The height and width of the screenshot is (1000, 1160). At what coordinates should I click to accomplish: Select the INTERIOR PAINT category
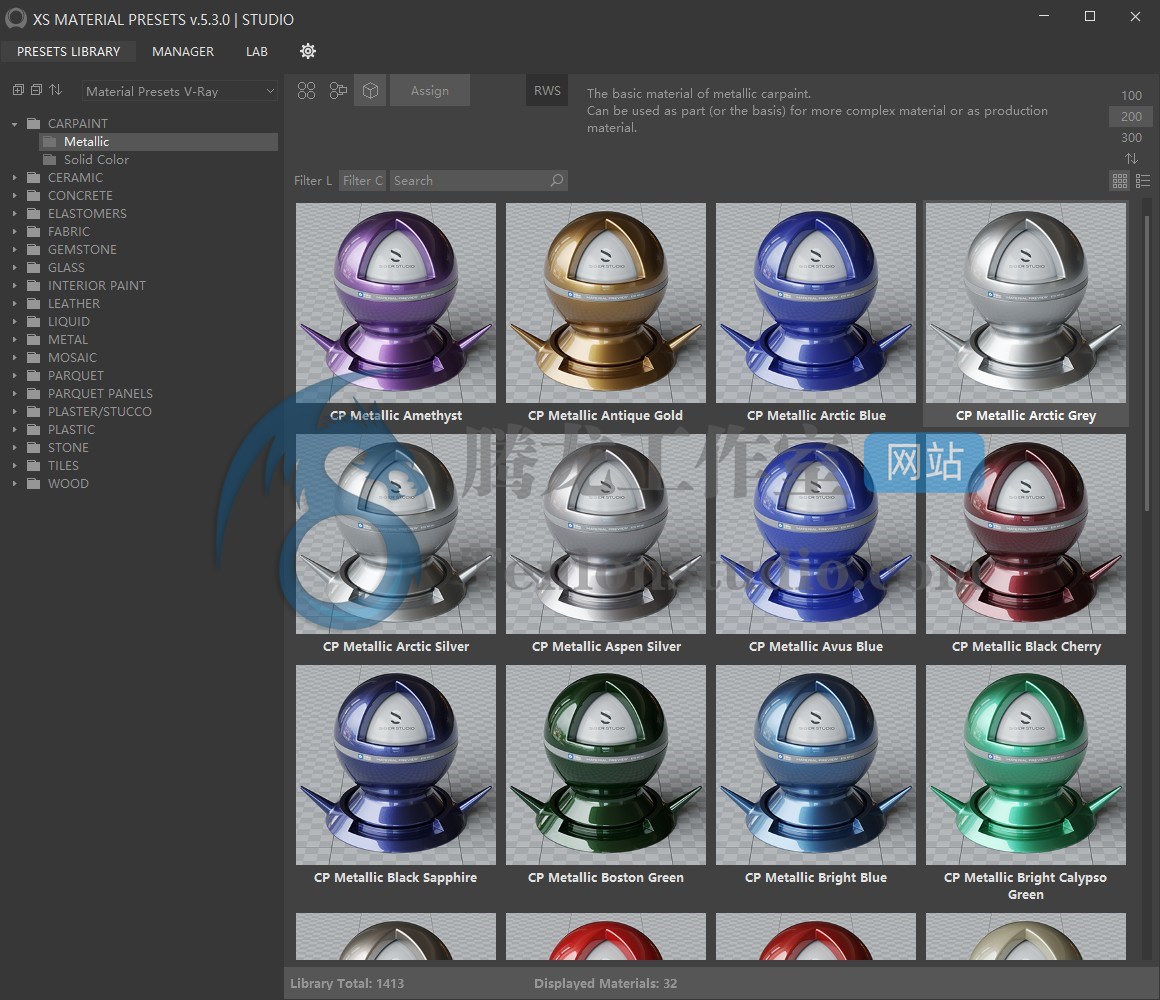97,286
